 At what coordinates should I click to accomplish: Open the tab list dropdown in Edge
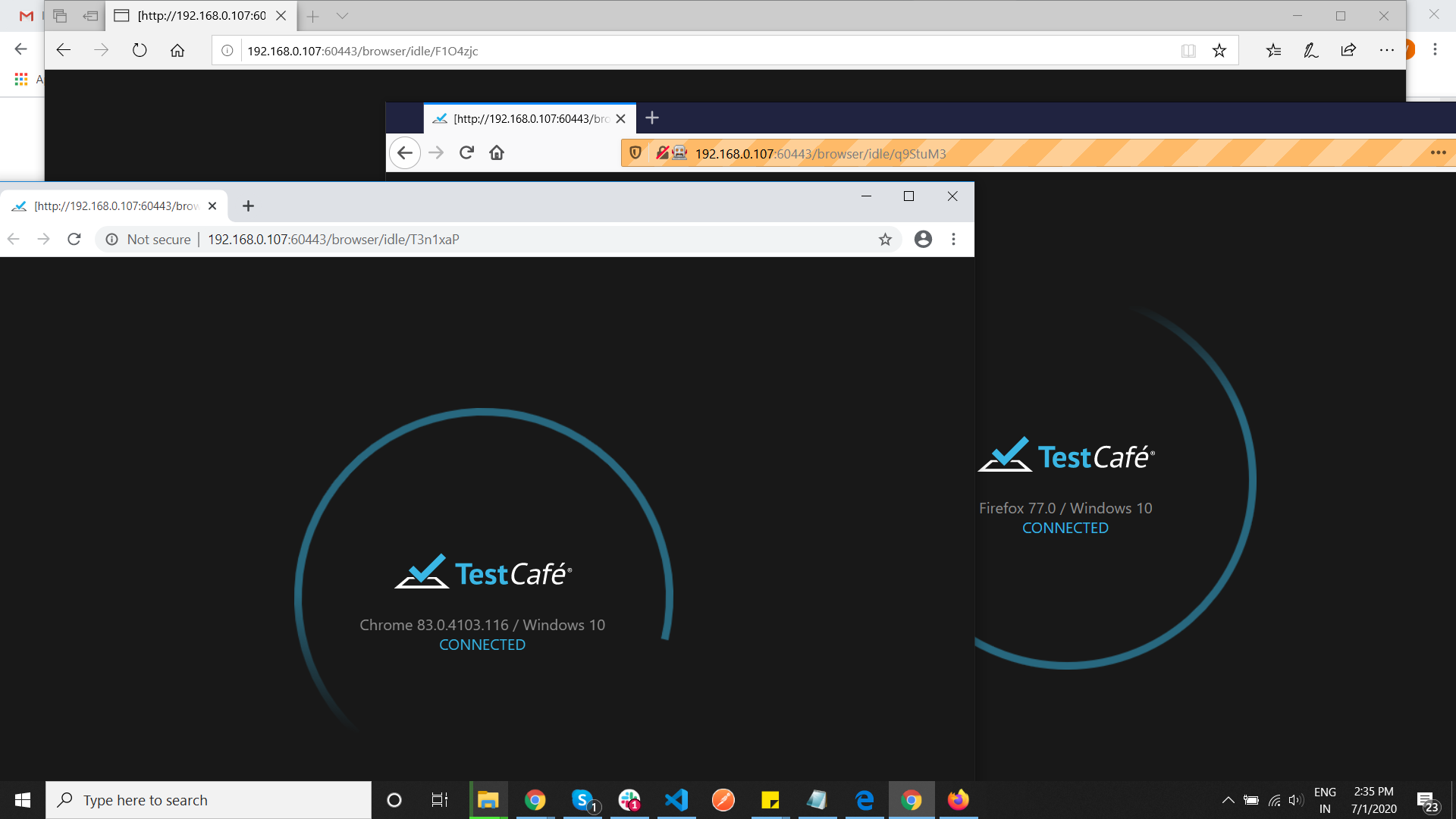tap(343, 15)
